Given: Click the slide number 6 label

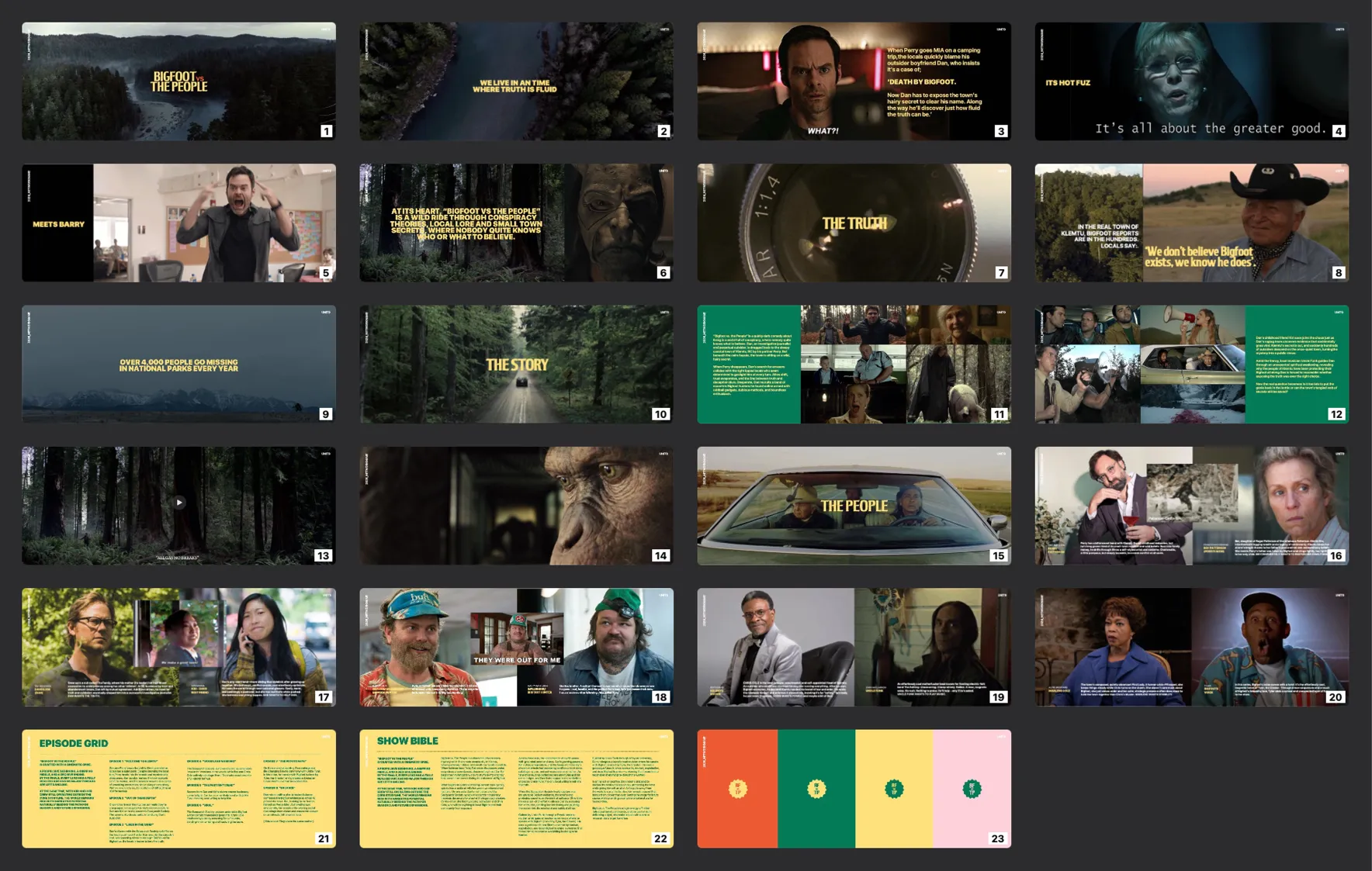Looking at the screenshot, I should point(663,273).
